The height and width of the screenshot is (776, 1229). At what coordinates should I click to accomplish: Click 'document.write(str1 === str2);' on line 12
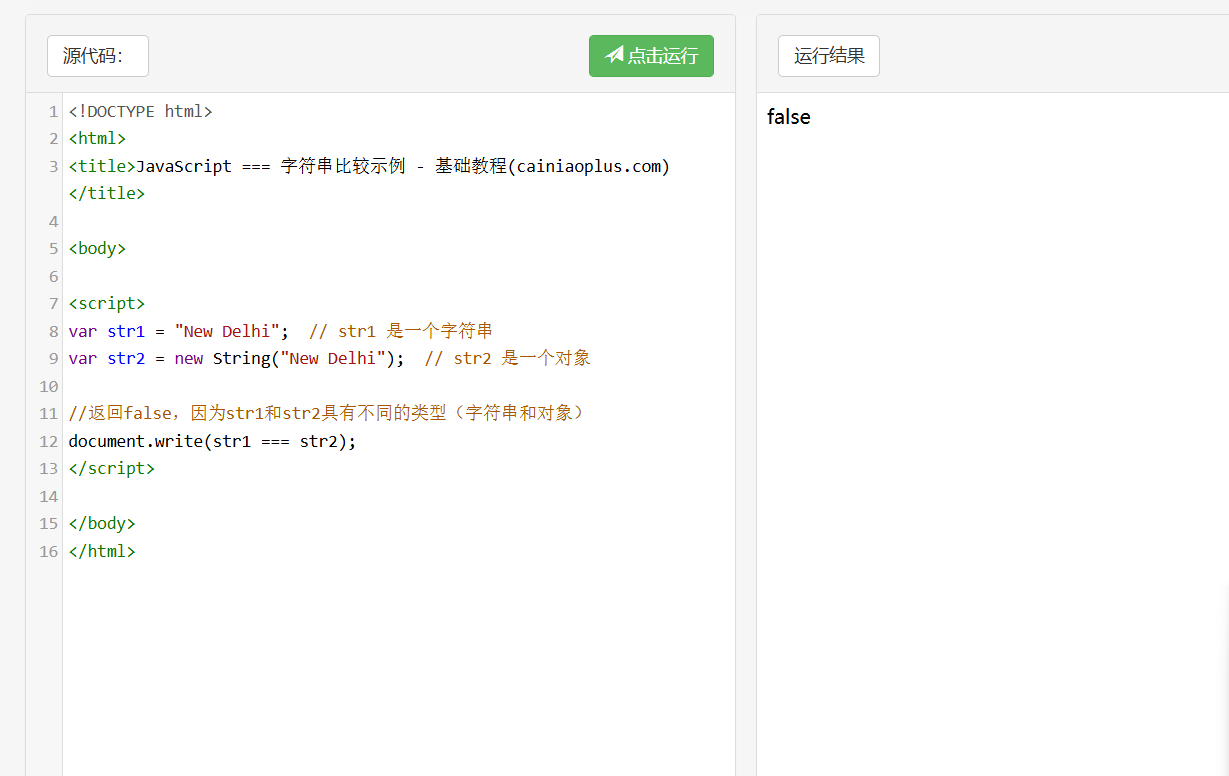tap(213, 441)
